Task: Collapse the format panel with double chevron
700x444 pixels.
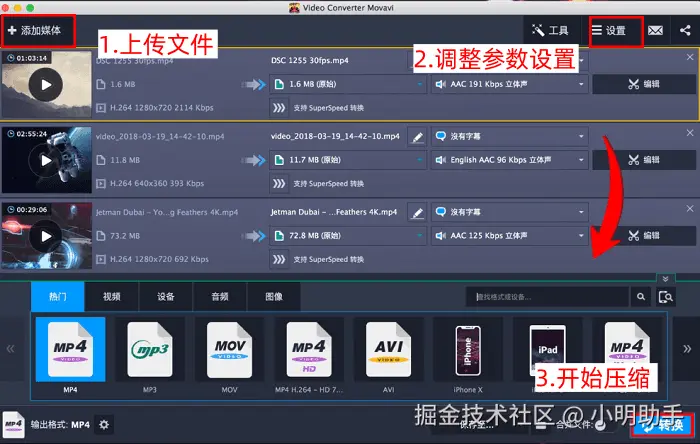Action: click(665, 279)
